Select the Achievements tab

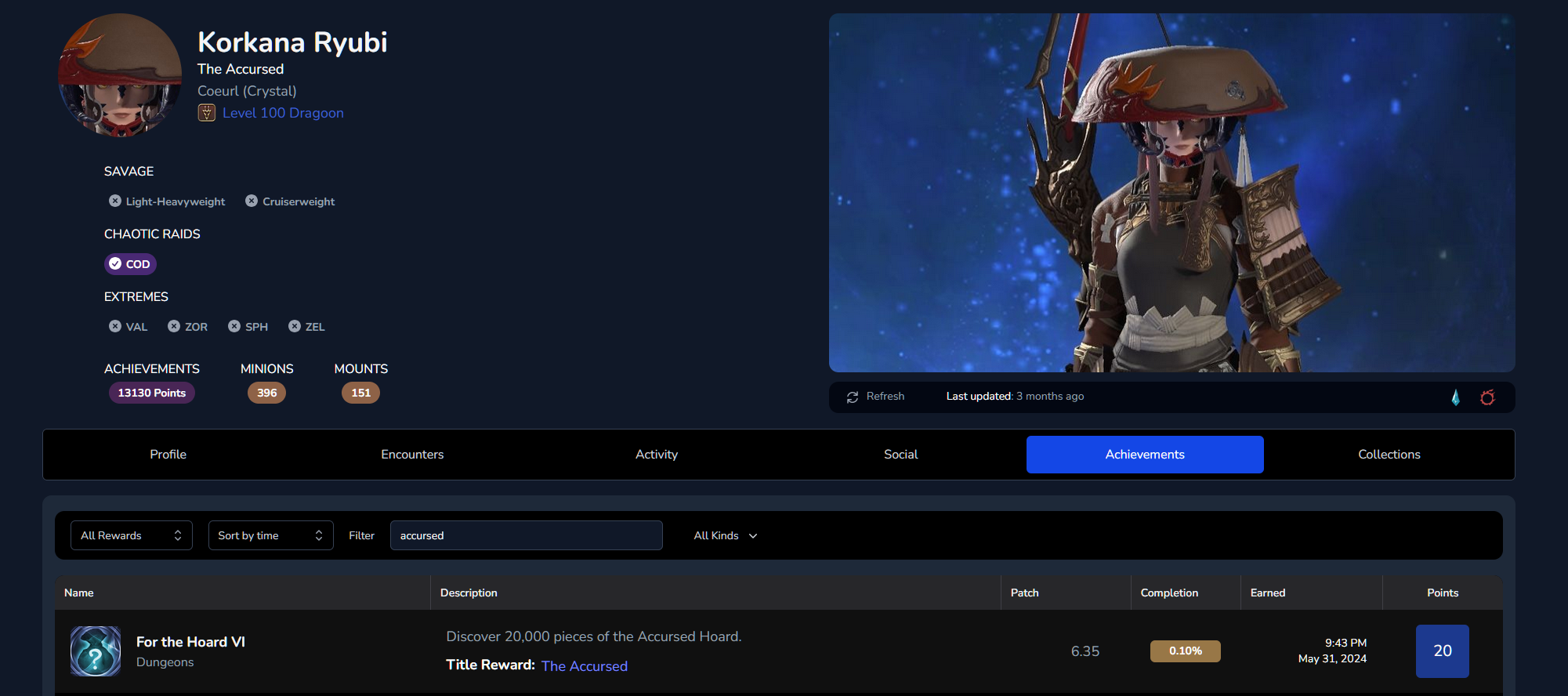(1145, 455)
